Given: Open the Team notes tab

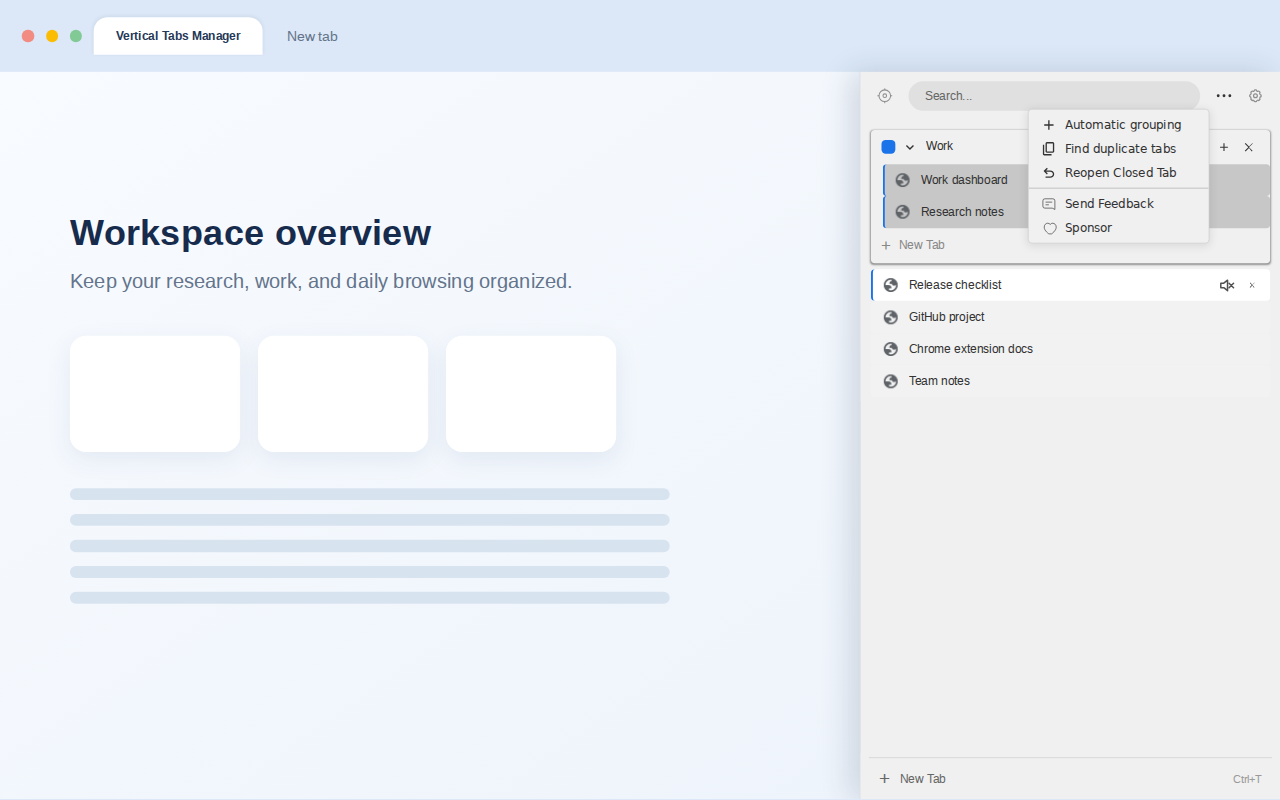Looking at the screenshot, I should 1071,381.
